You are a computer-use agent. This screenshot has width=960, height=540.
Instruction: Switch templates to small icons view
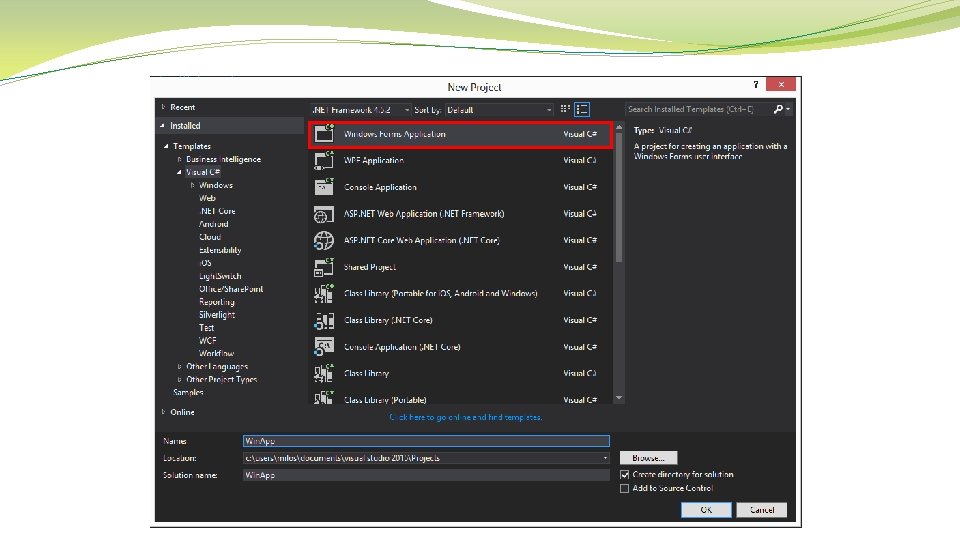point(565,110)
